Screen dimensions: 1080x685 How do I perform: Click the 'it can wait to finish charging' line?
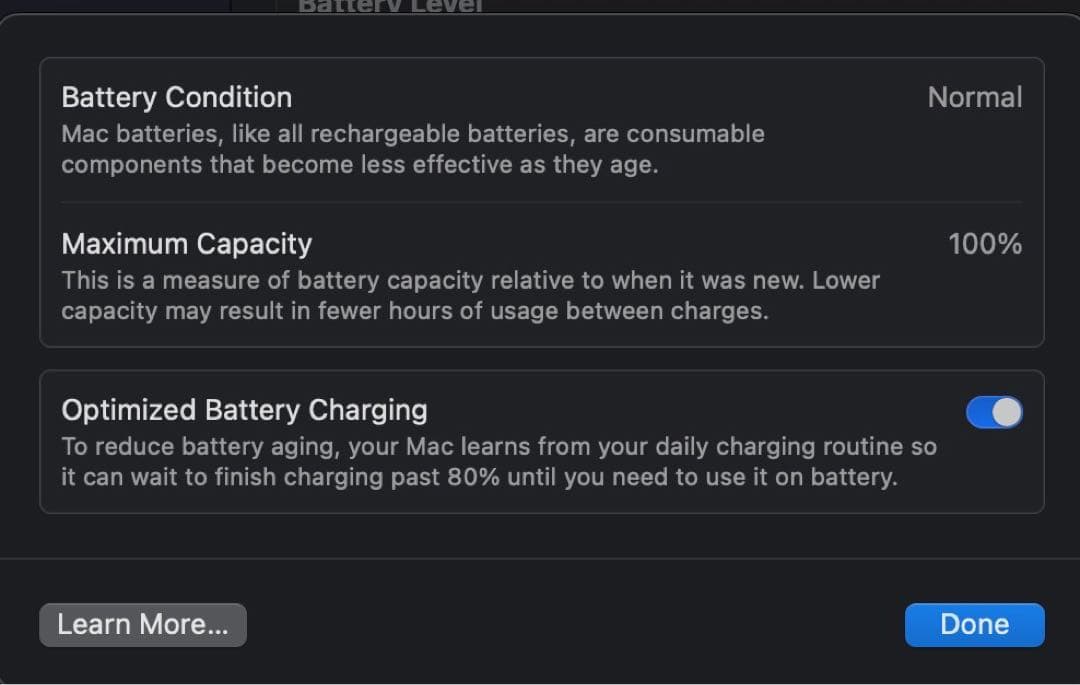coord(479,477)
